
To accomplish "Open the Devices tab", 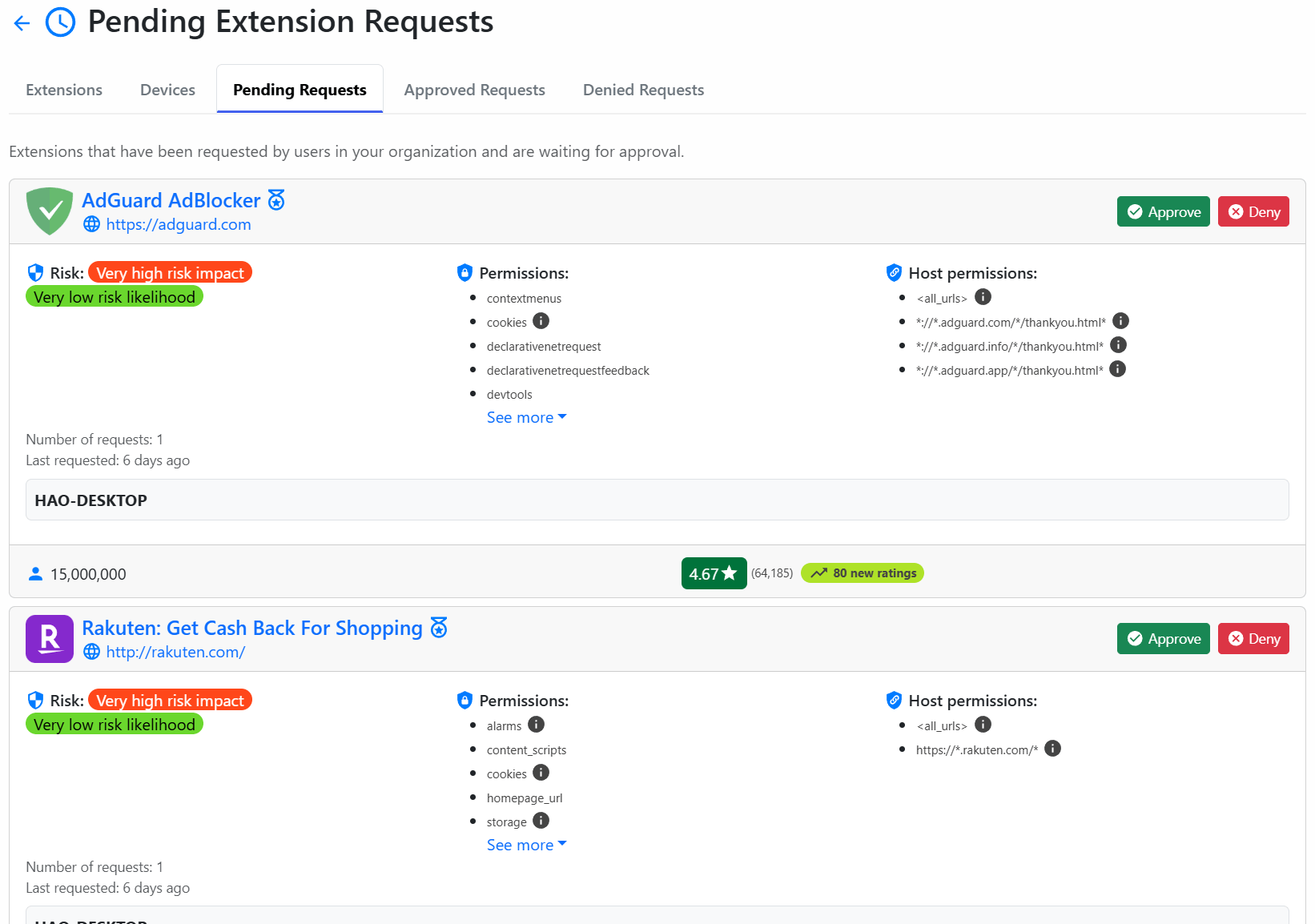I will pos(167,90).
